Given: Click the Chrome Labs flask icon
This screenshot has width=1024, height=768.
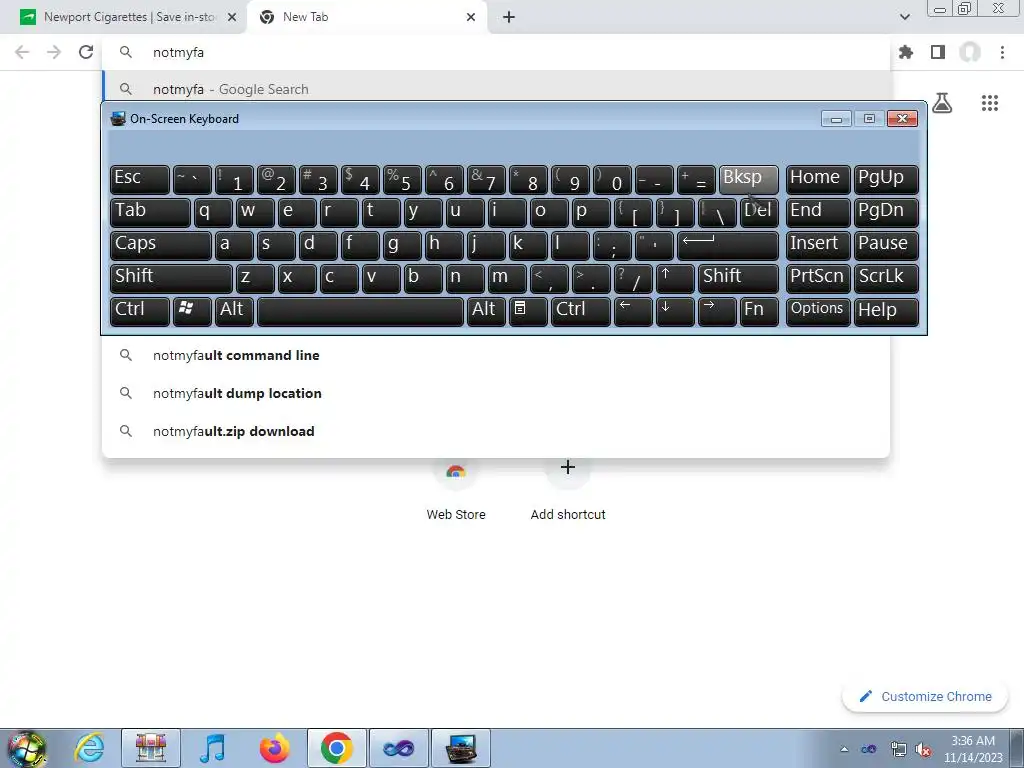Looking at the screenshot, I should tap(942, 103).
